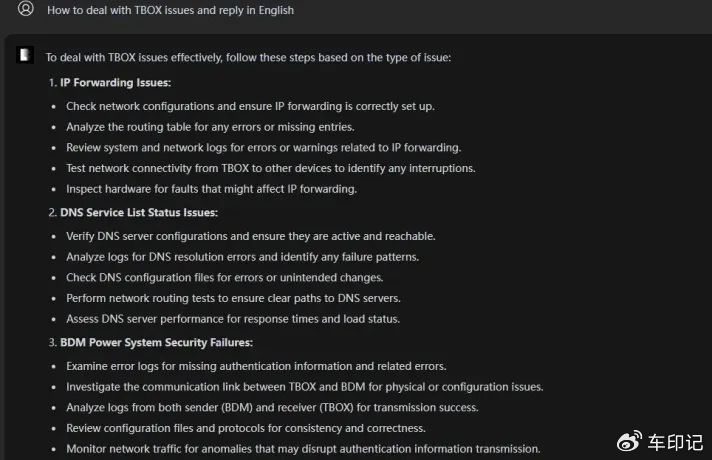Click the bullet 'Check network configurations and ensure IP forwarding'
The width and height of the screenshot is (712, 460).
tap(250, 106)
